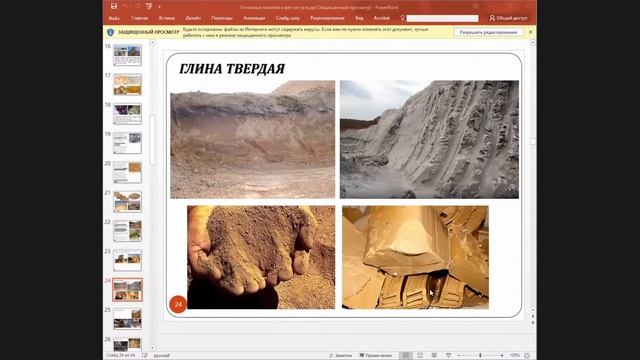Image resolution: width=640 pixels, height=360 pixels.
Task: Click the lightbulb Tell Me icon
Action: coord(402,18)
